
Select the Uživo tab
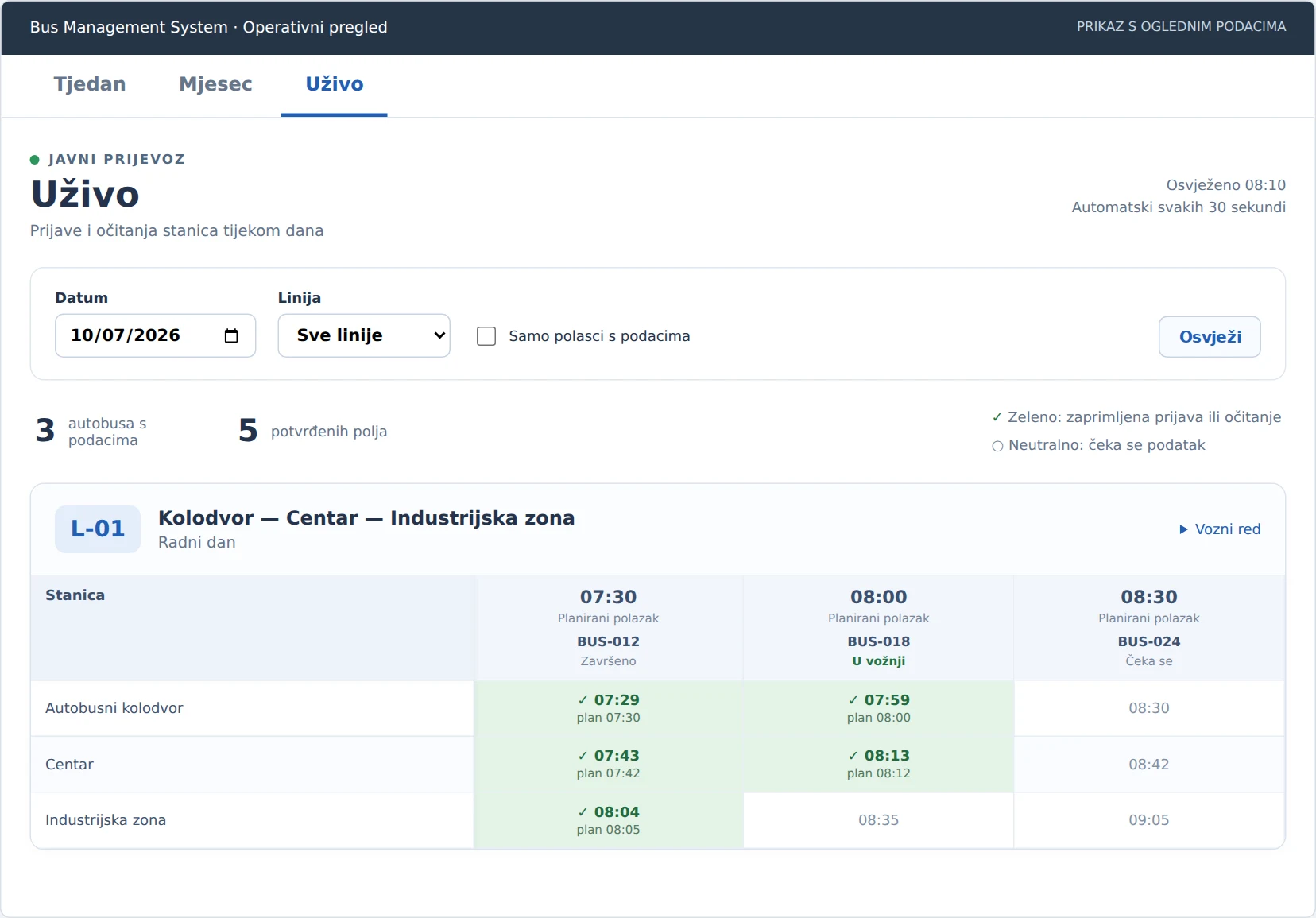[335, 84]
